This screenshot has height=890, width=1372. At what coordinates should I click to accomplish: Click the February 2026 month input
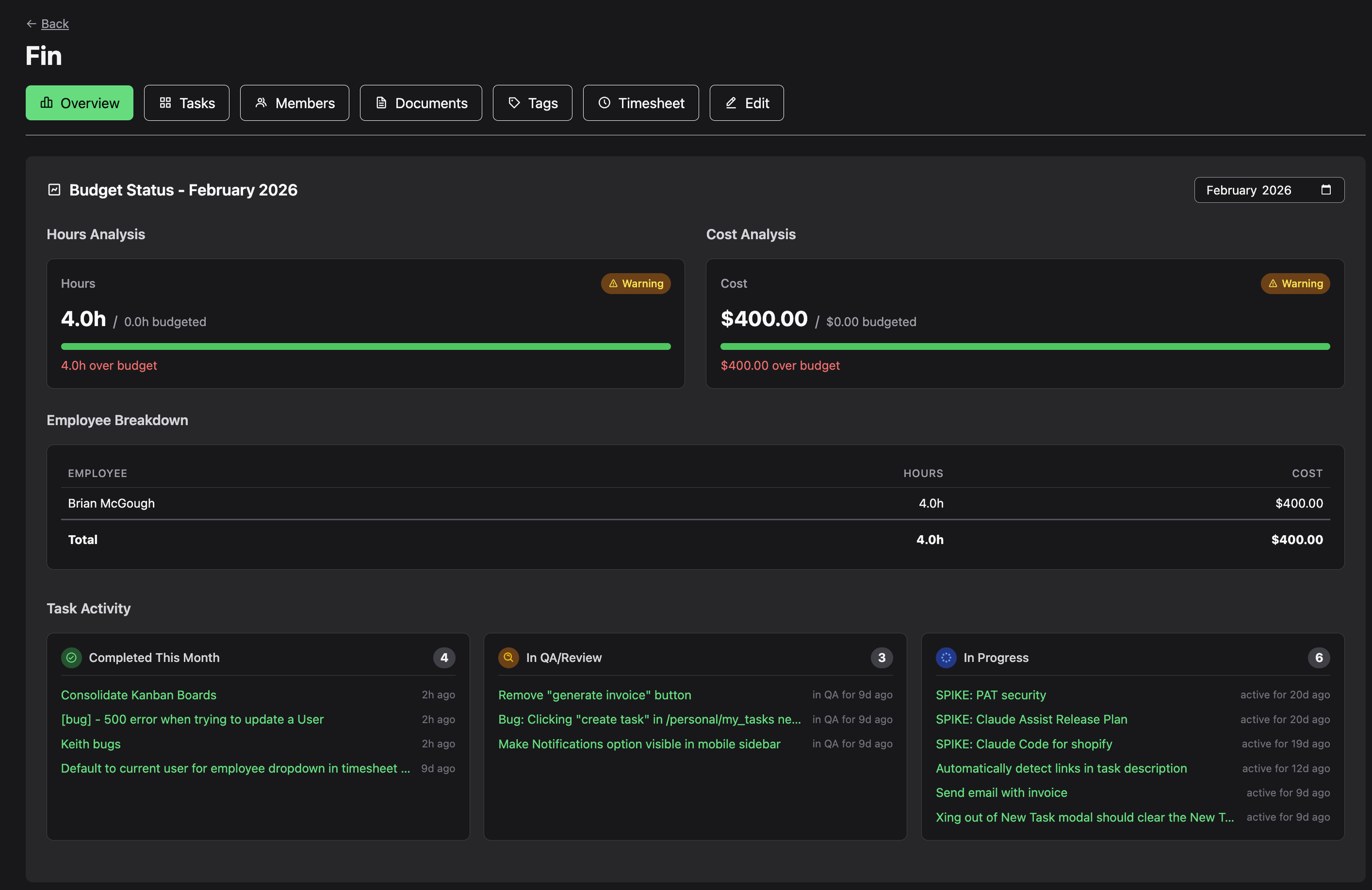1248,191
